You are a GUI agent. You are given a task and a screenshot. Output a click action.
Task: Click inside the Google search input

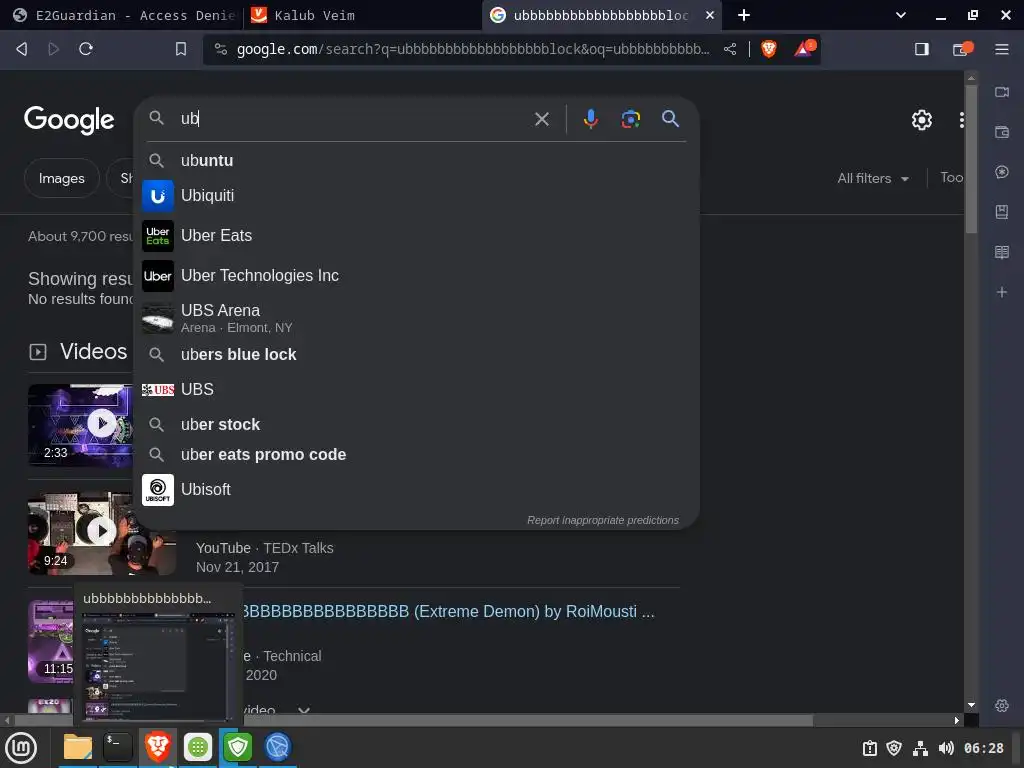tap(353, 118)
